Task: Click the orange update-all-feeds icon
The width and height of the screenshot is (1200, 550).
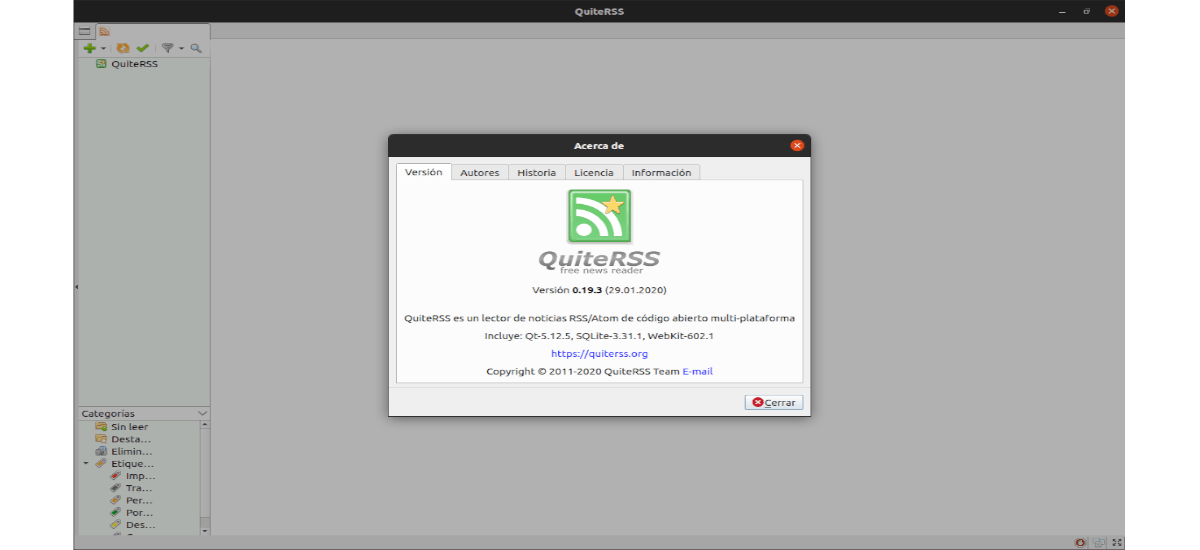Action: click(x=123, y=48)
